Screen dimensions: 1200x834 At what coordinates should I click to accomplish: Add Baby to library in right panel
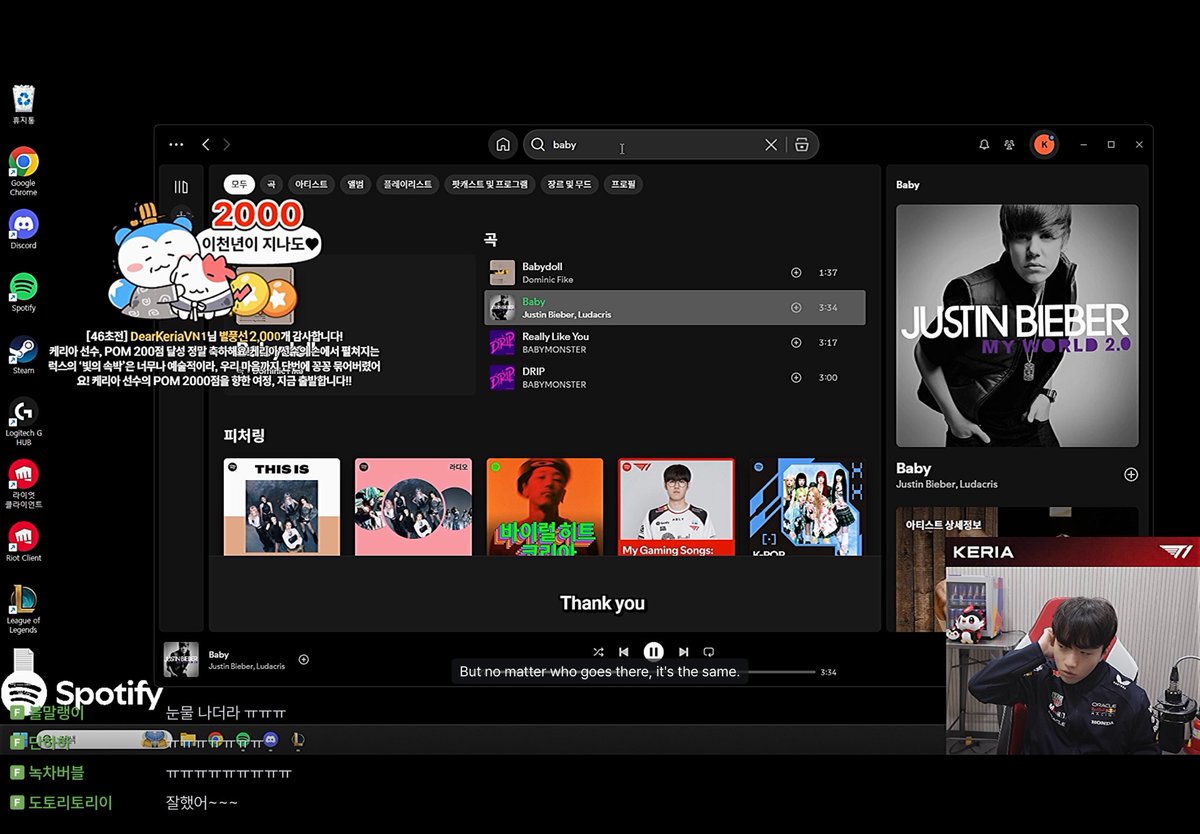pos(1131,475)
